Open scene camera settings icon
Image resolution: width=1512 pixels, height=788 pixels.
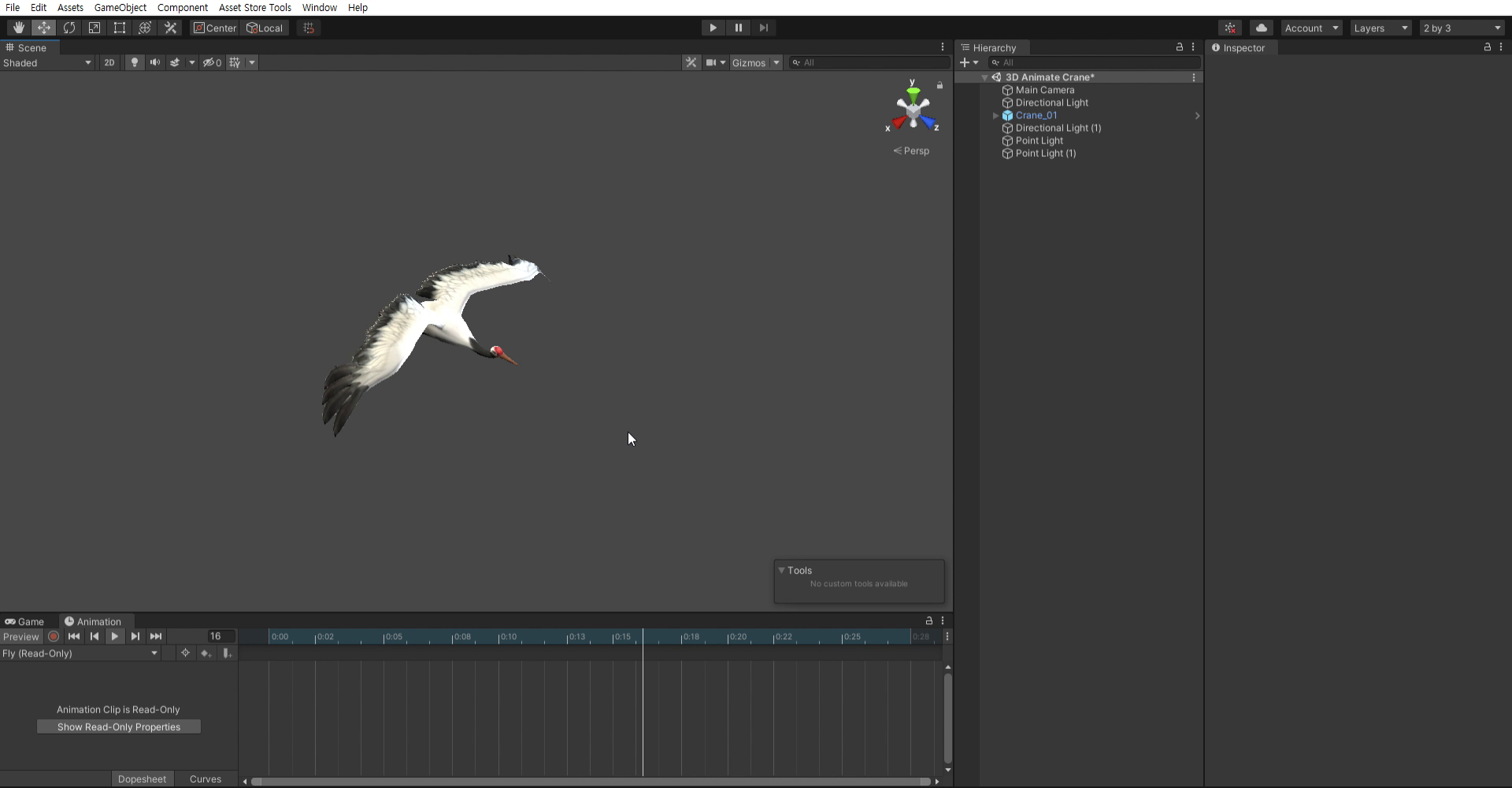pyautogui.click(x=711, y=62)
